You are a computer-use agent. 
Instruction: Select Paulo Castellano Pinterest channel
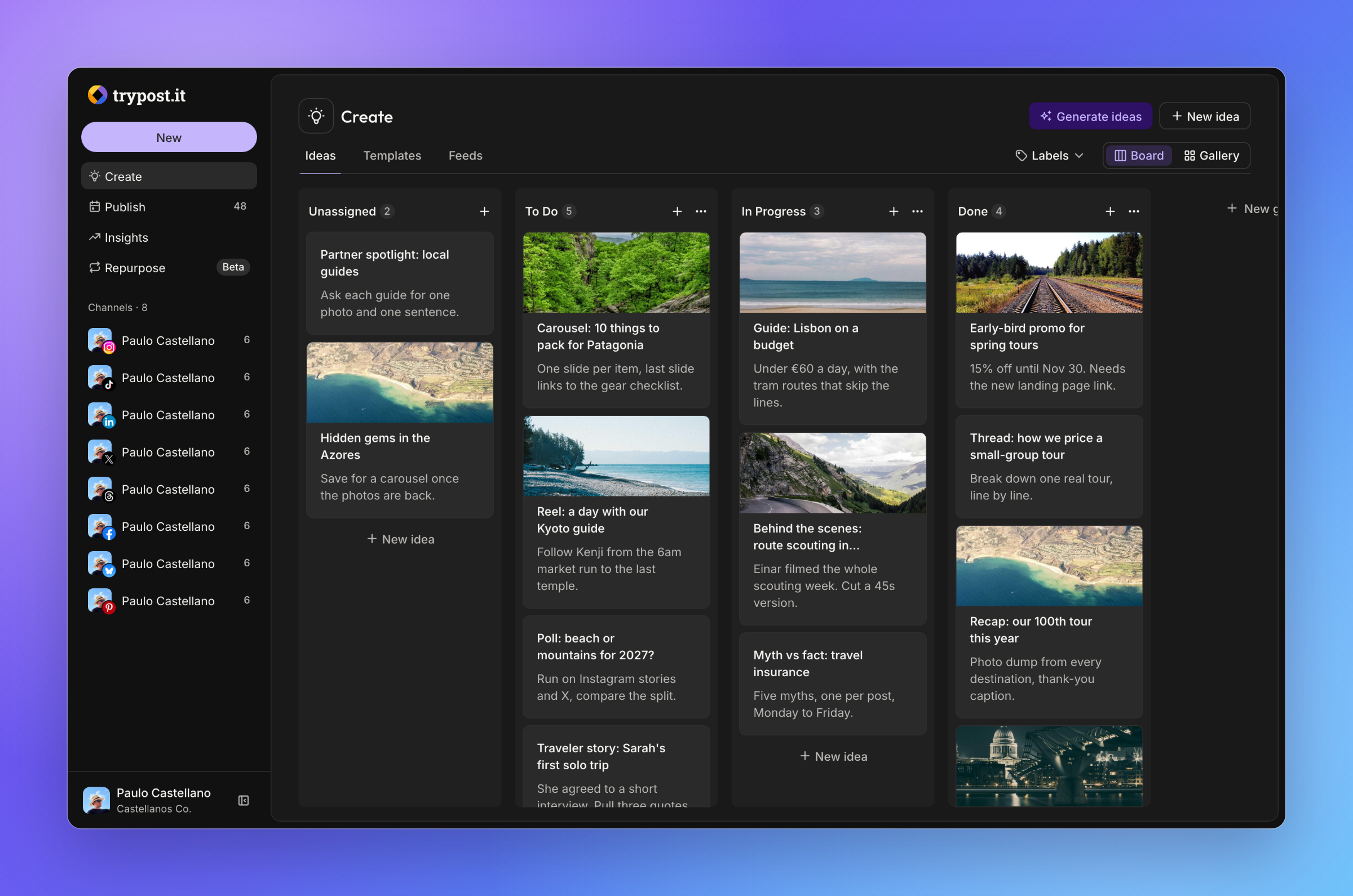click(x=169, y=601)
